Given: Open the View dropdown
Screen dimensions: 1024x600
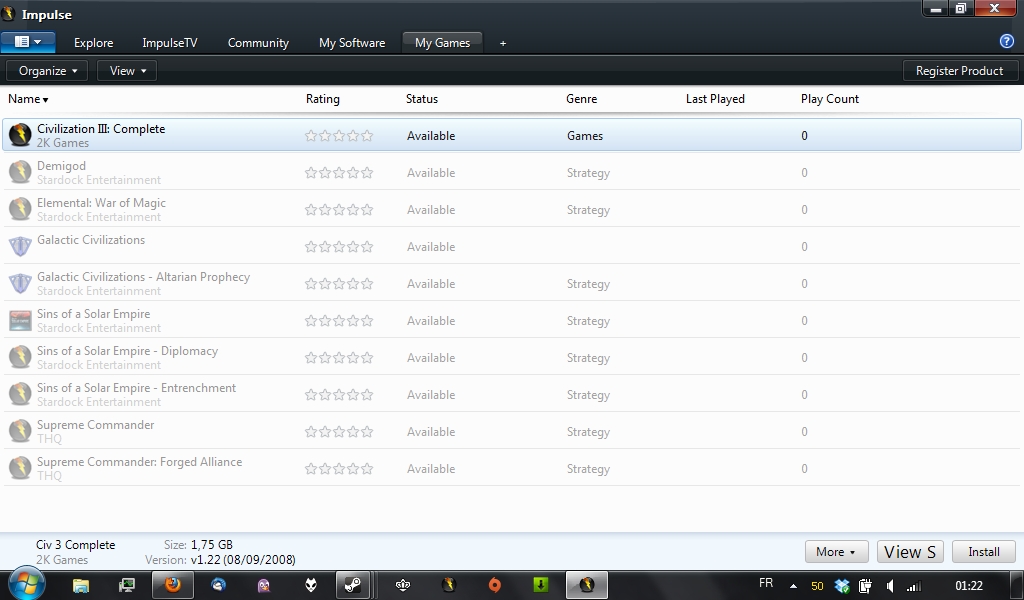Looking at the screenshot, I should 127,71.
